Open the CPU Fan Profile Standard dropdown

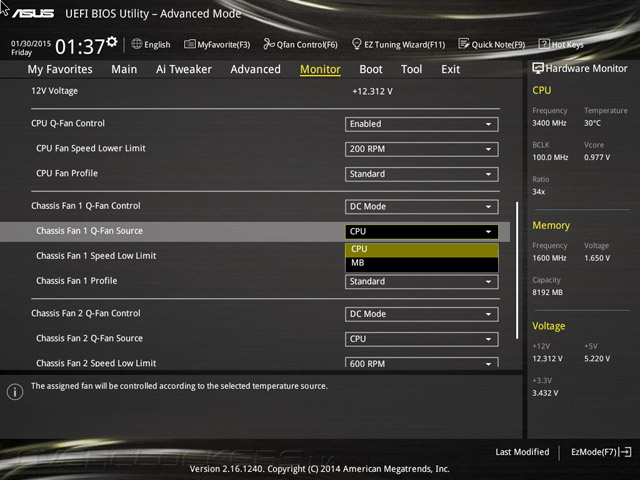pos(422,174)
